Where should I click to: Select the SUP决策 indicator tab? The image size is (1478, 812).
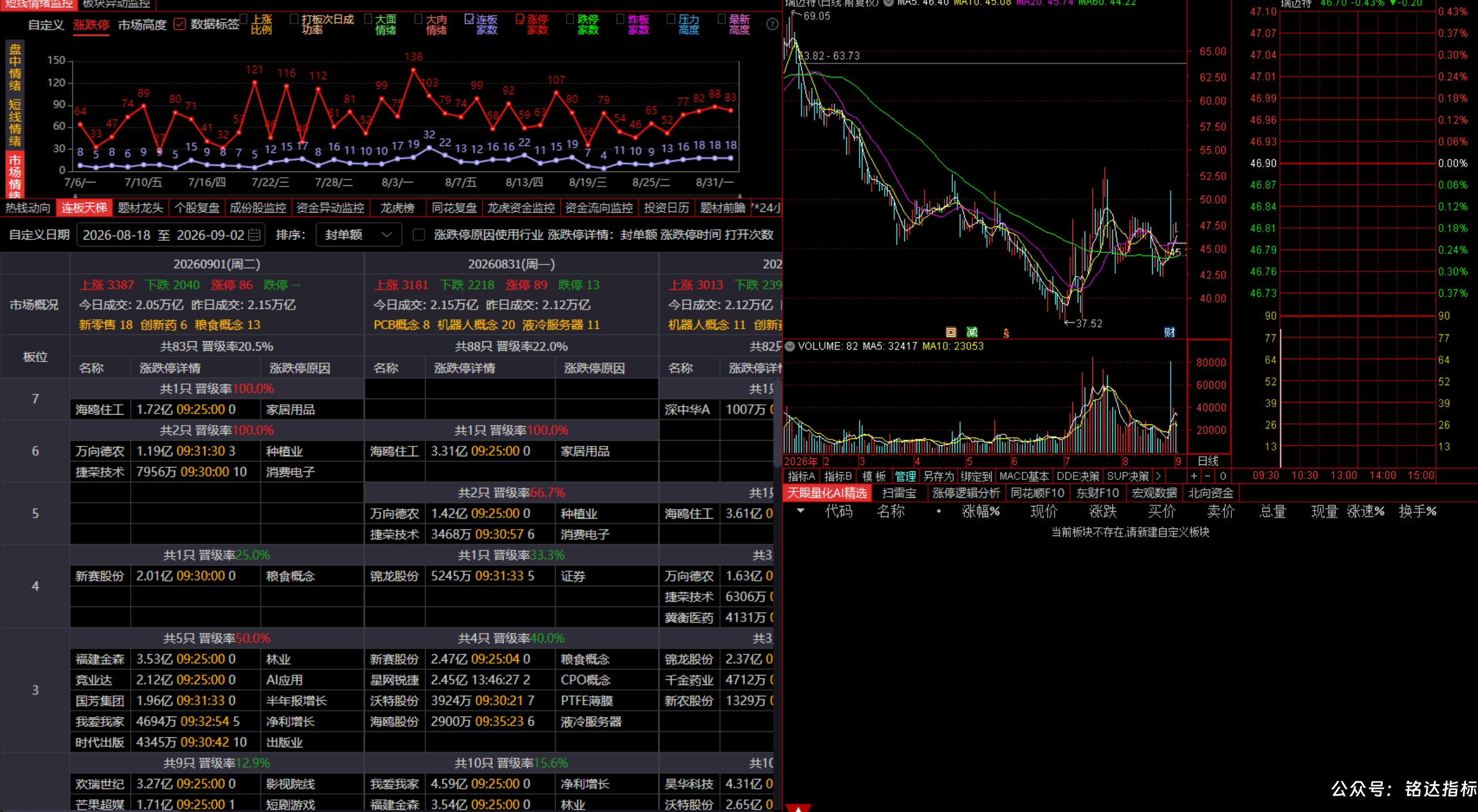(1128, 476)
